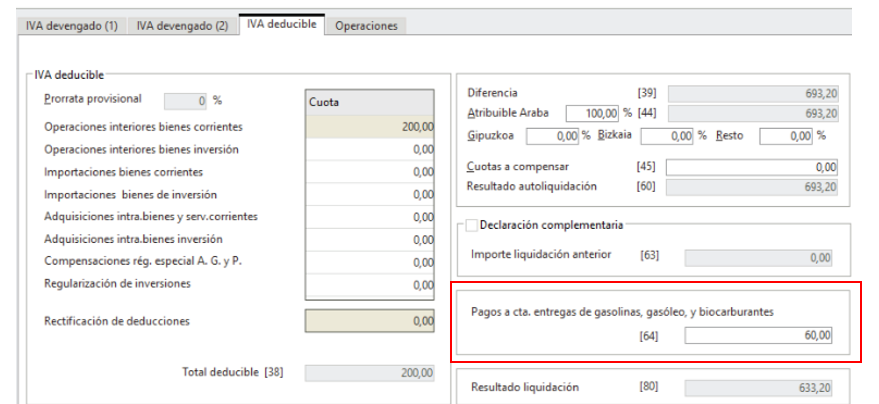Select Importaciones bienes corrientes cuota cell

(369, 172)
